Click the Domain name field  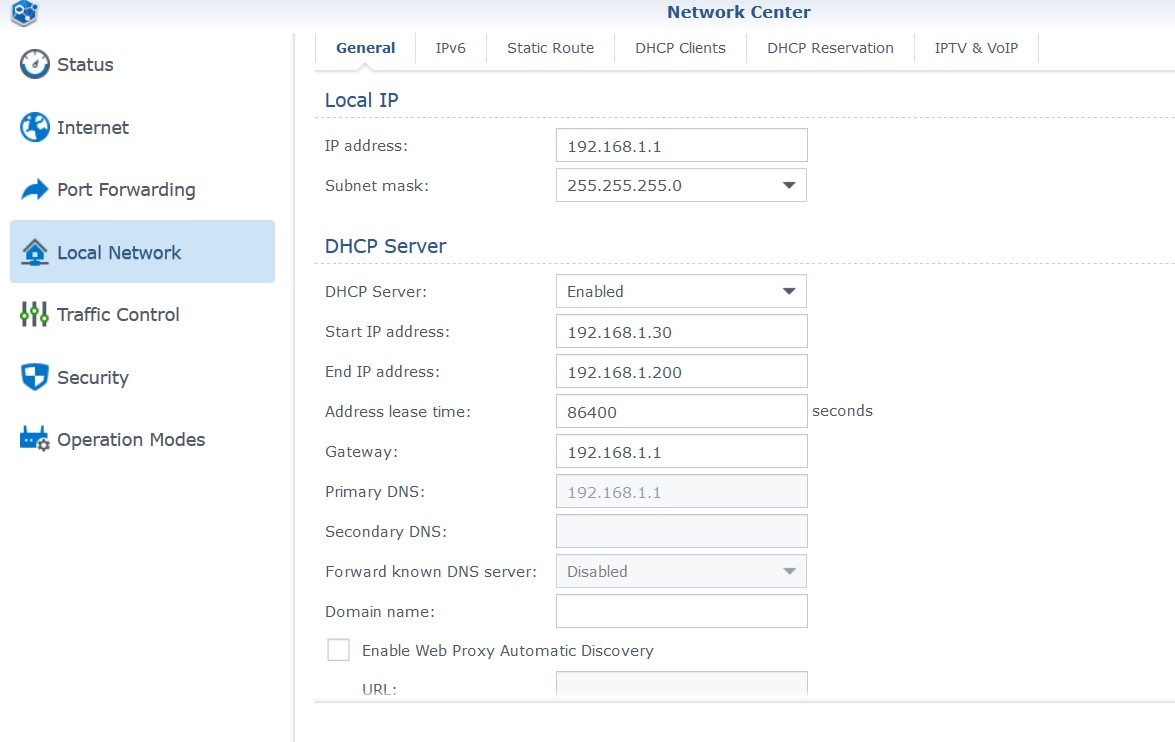(x=681, y=612)
